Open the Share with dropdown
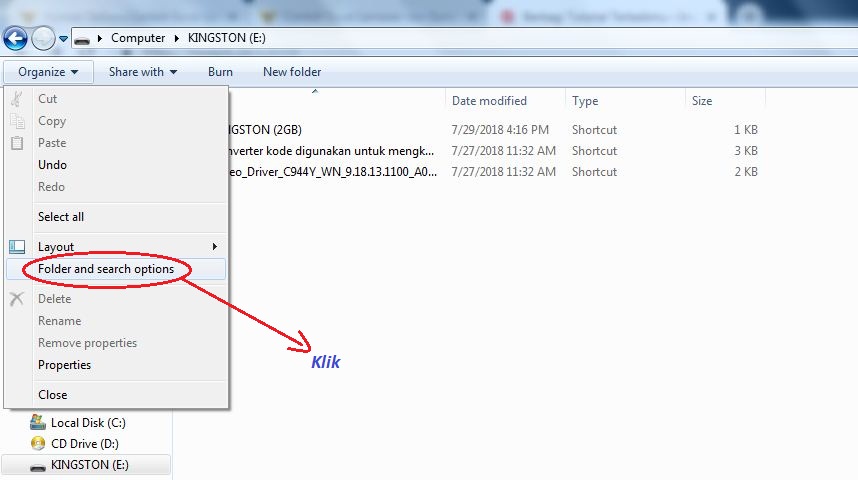This screenshot has height=480, width=858. pos(143,72)
